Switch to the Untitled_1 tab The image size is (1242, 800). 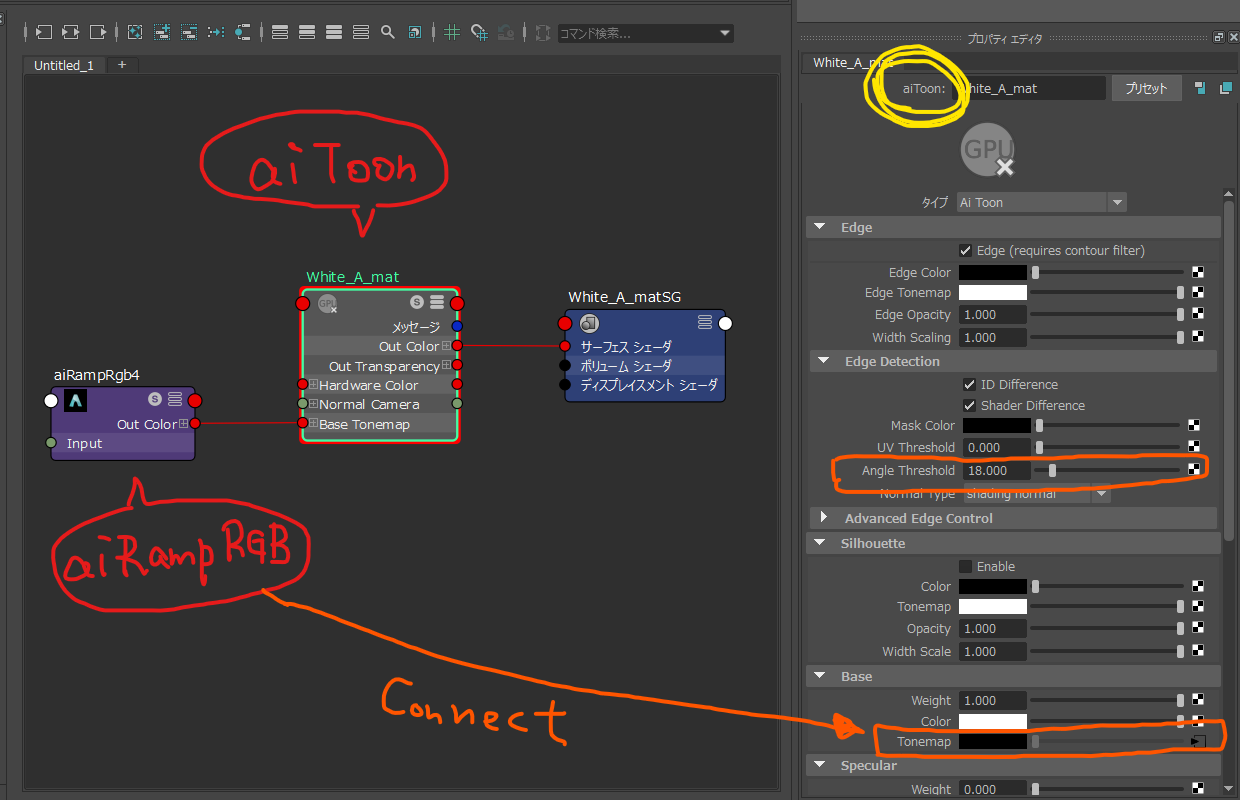coord(63,65)
